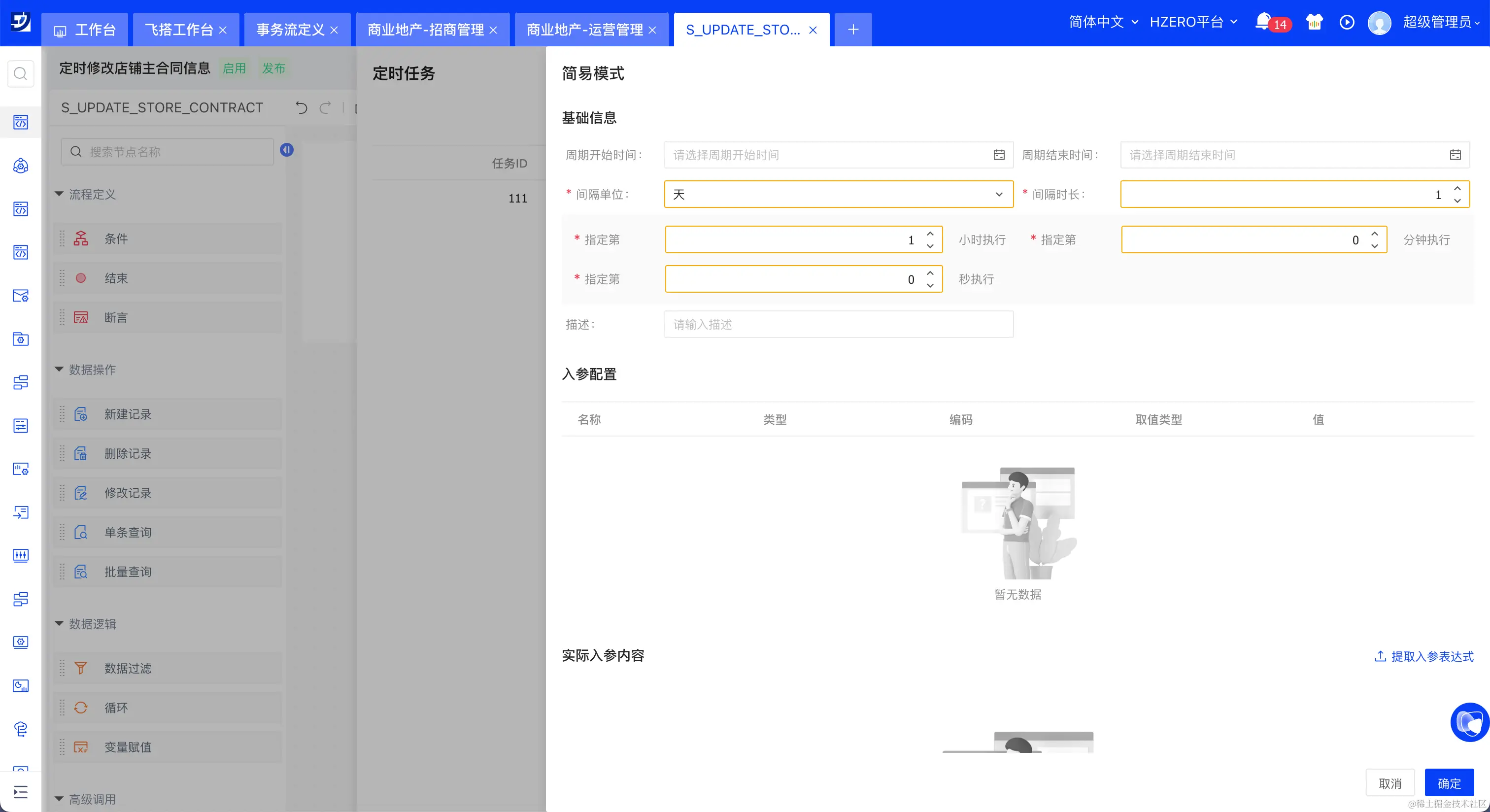Viewport: 1490px width, 812px height.
Task: Click the description input field
Action: [x=838, y=324]
